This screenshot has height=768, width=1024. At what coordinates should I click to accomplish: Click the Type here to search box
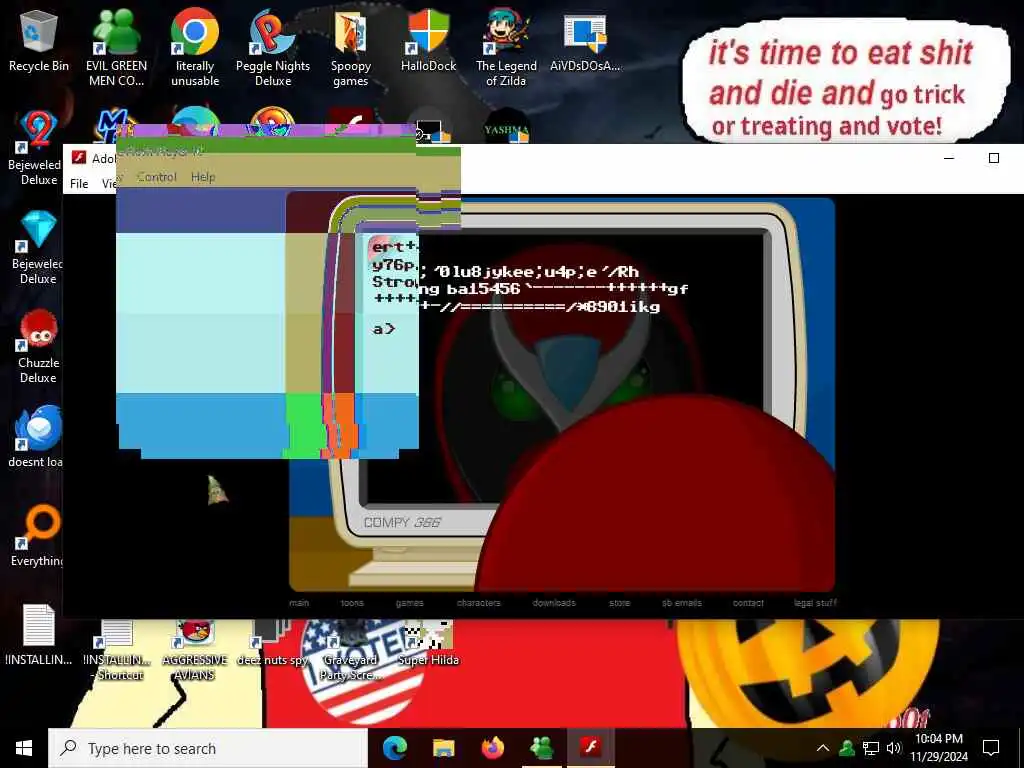pyautogui.click(x=208, y=748)
